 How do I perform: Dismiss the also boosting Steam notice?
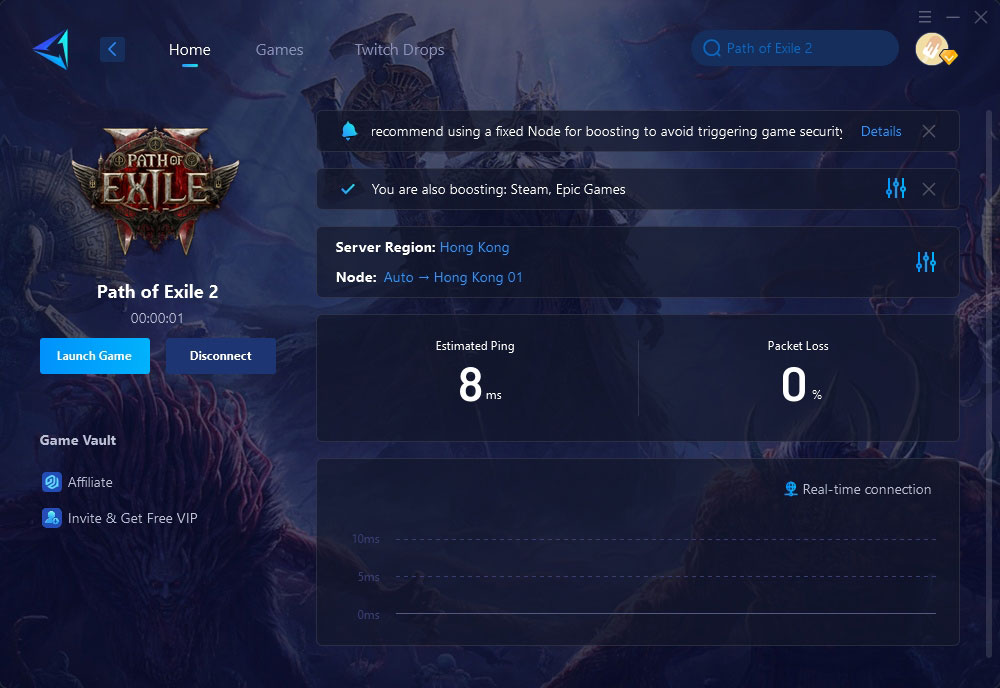929,189
